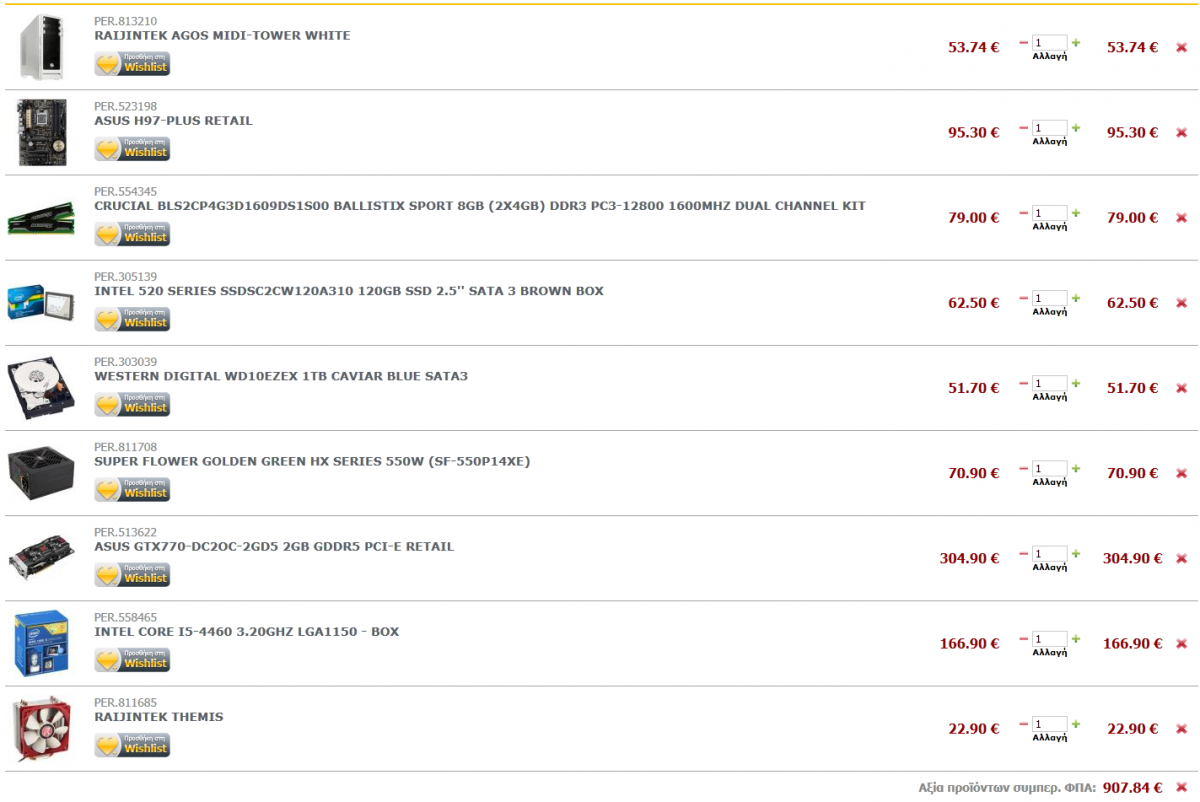Image resolution: width=1200 pixels, height=802 pixels.
Task: View Intel Core i5 box thumbnail
Action: (x=42, y=643)
